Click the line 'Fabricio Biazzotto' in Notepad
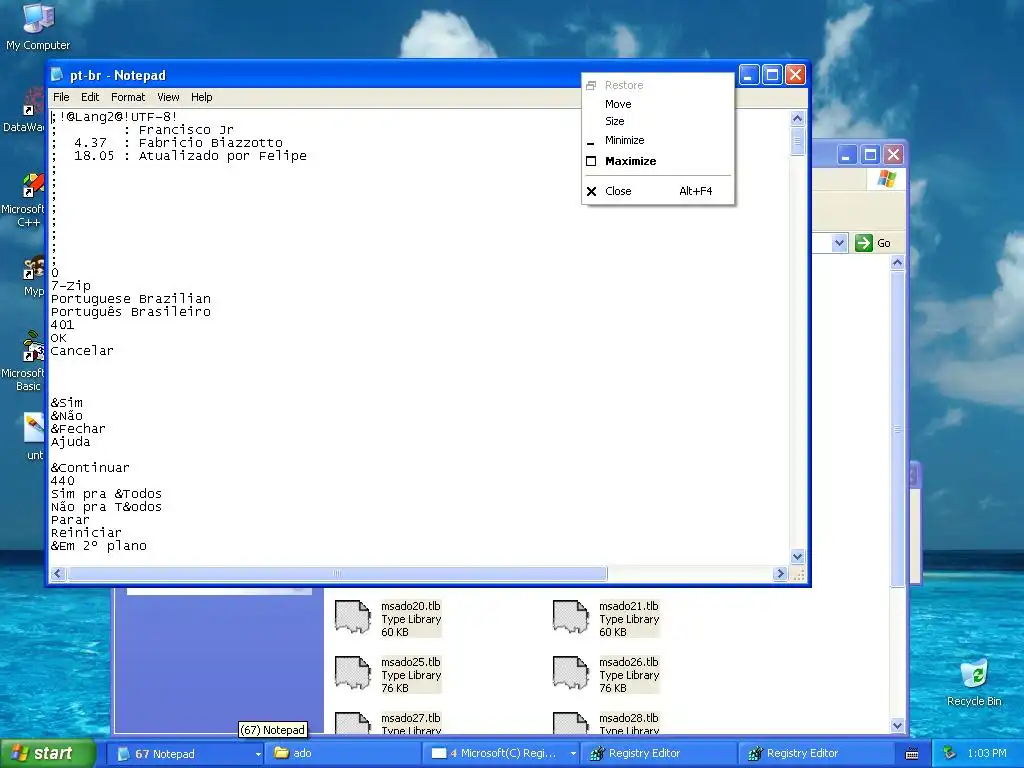Screen dimensions: 1024x768 pos(210,142)
